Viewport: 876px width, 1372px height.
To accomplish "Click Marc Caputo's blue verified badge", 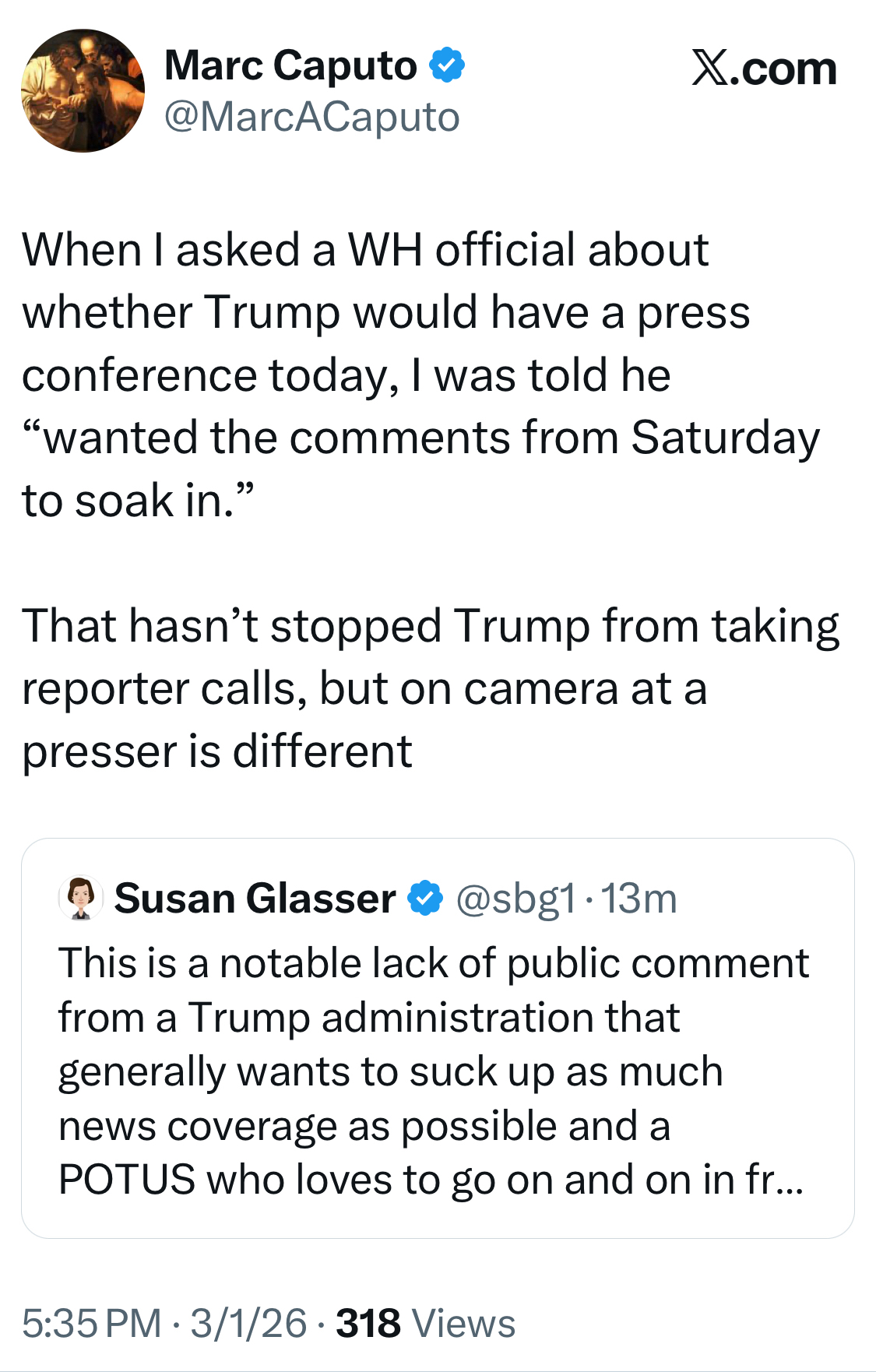I will [447, 65].
